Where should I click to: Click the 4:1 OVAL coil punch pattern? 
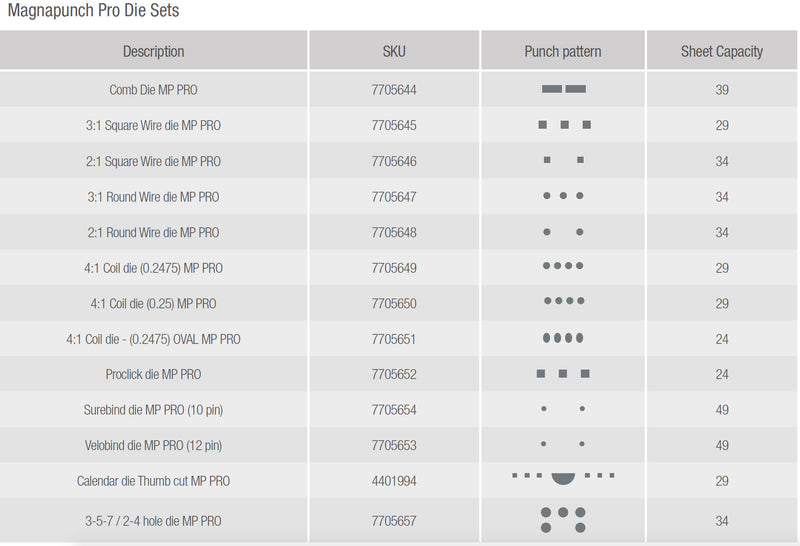(x=563, y=339)
